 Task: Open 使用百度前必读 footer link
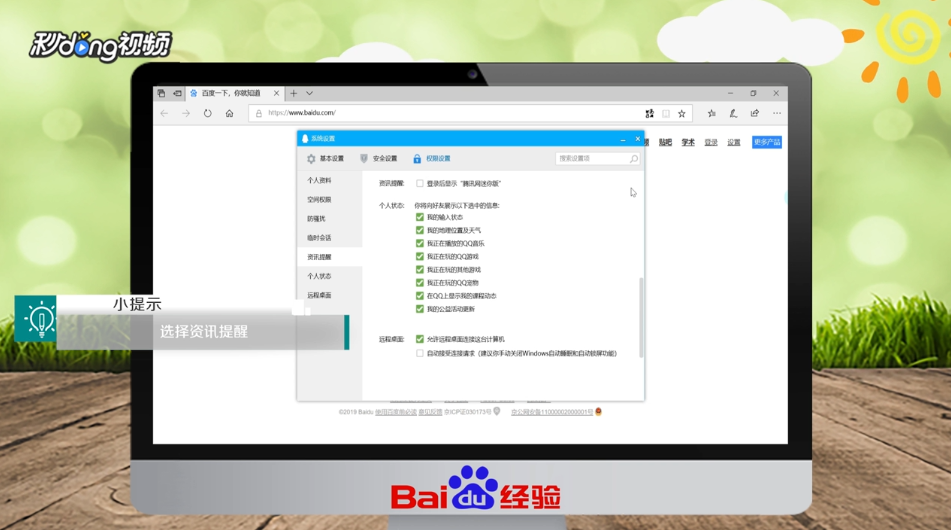tap(396, 412)
